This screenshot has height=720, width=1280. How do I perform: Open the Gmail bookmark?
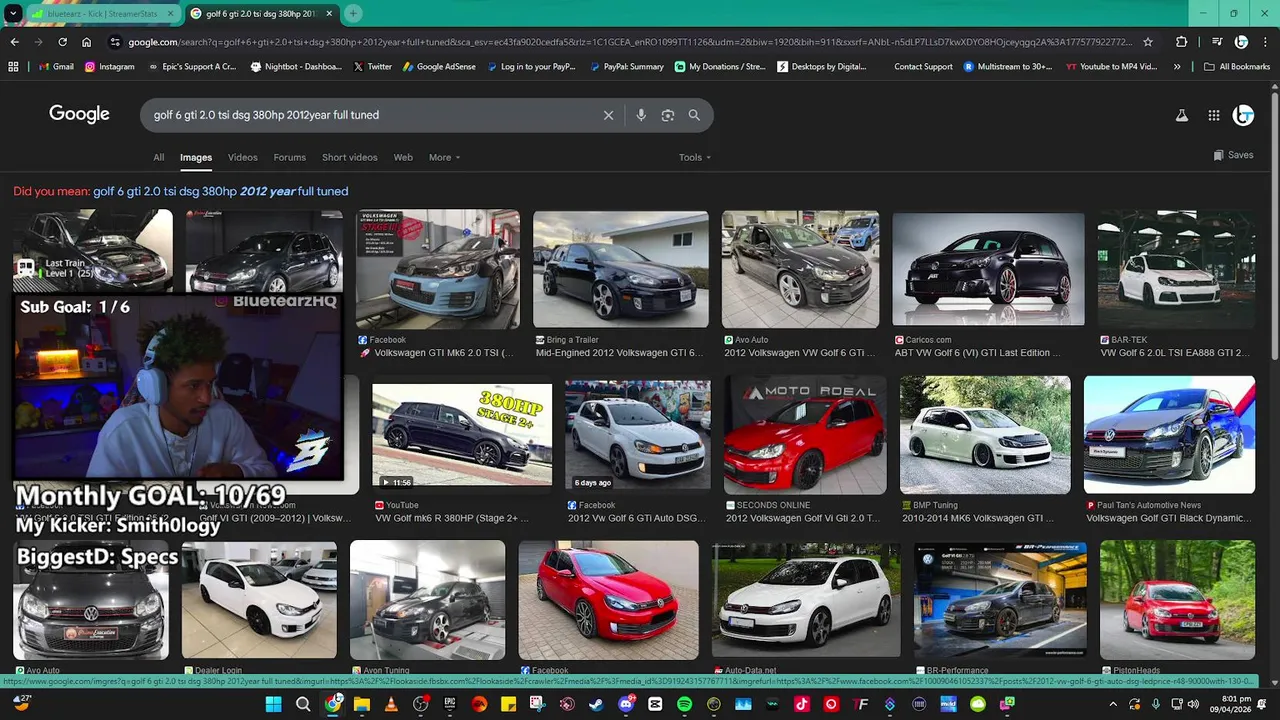56,67
